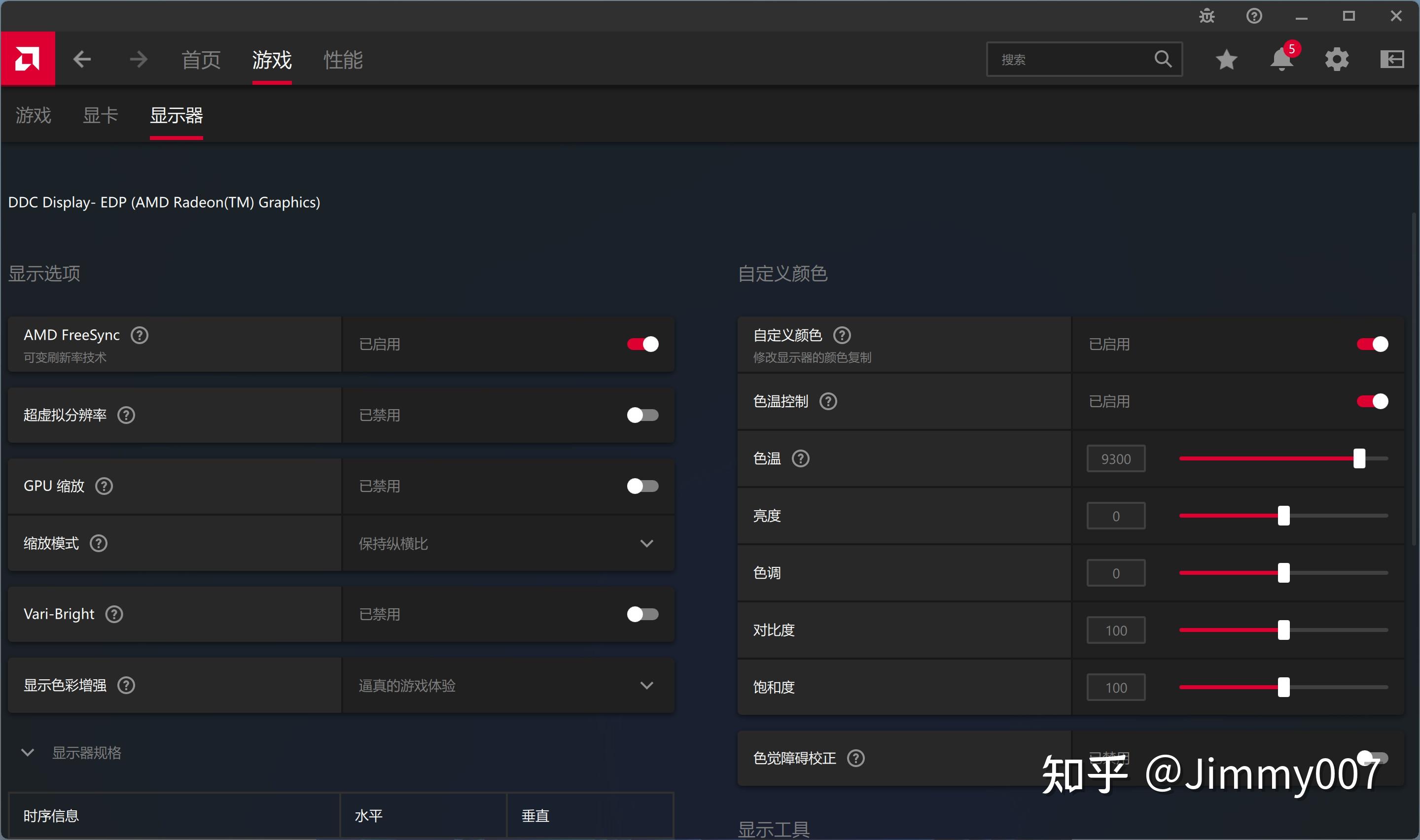Toggle the sidebar panel icon
Screen dimensions: 1420x840
[x=1392, y=60]
